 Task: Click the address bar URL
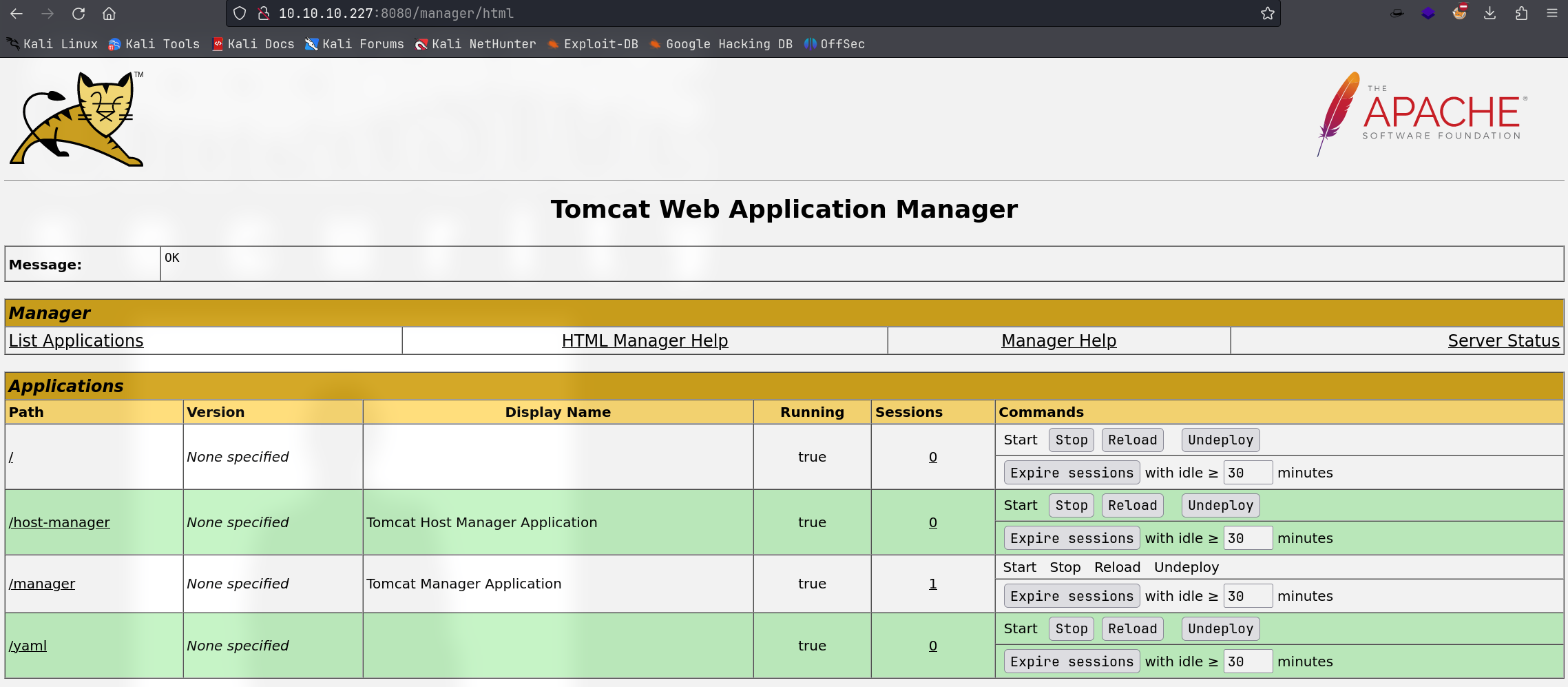click(x=396, y=13)
